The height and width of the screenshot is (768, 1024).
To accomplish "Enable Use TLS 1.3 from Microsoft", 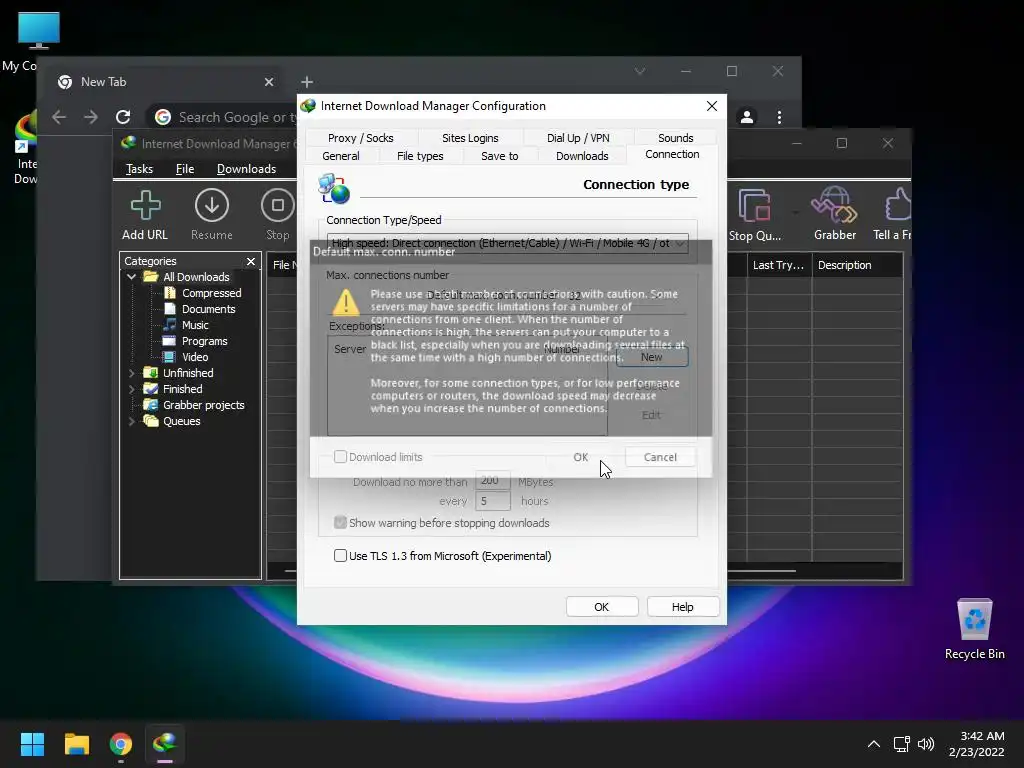I will [x=340, y=556].
